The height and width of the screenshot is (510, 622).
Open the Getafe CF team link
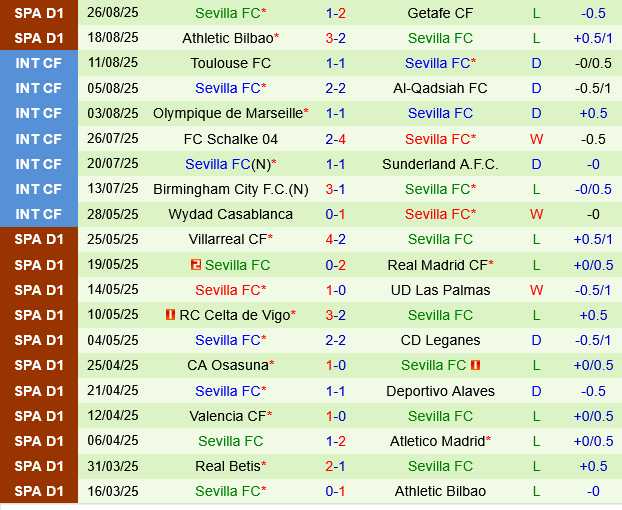pyautogui.click(x=440, y=13)
